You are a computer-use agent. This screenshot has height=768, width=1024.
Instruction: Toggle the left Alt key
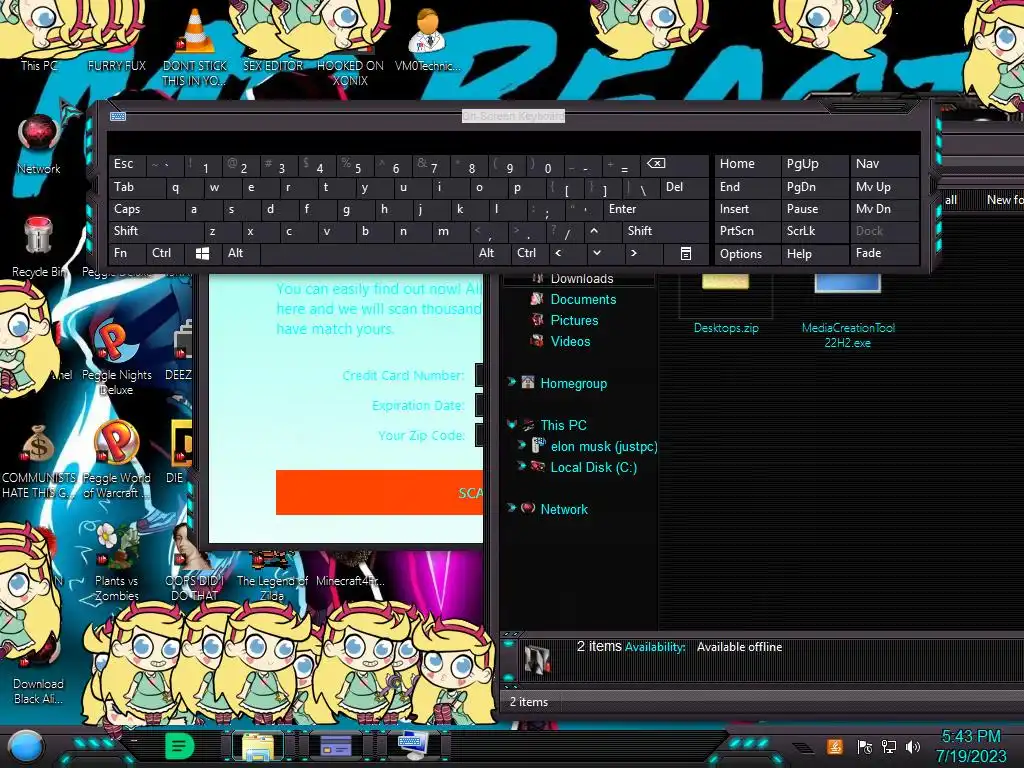241,253
